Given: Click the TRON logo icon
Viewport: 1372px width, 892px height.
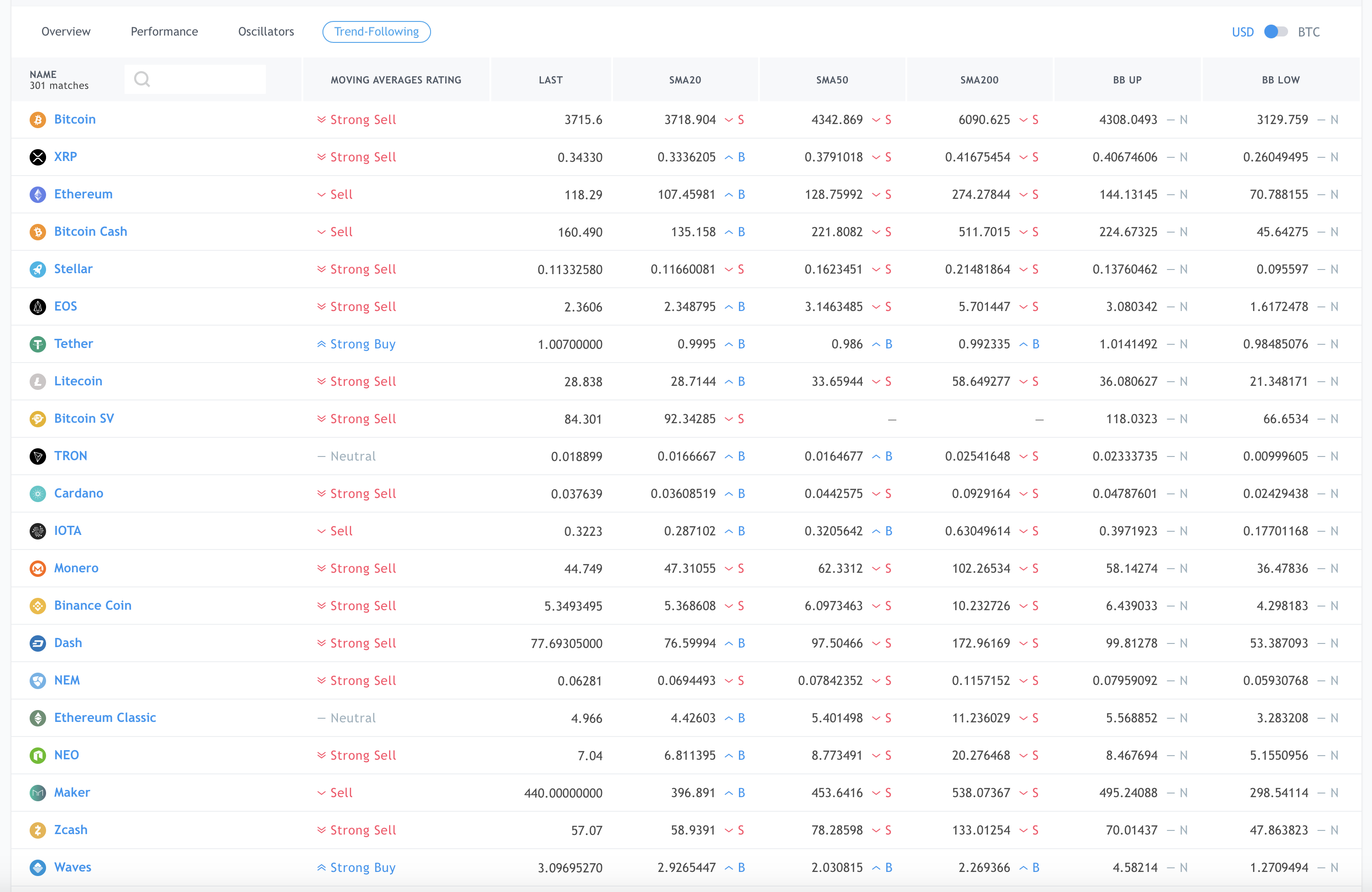Looking at the screenshot, I should [37, 457].
